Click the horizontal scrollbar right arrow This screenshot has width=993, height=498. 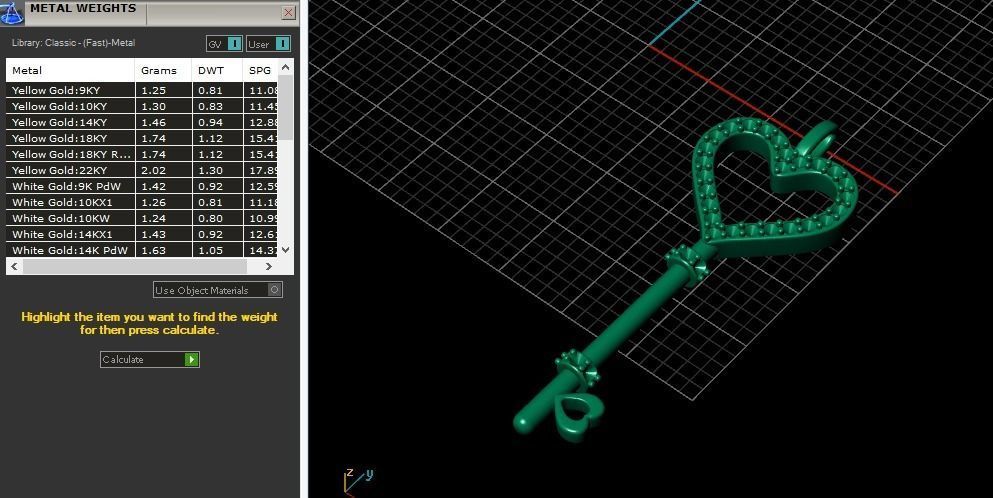269,267
